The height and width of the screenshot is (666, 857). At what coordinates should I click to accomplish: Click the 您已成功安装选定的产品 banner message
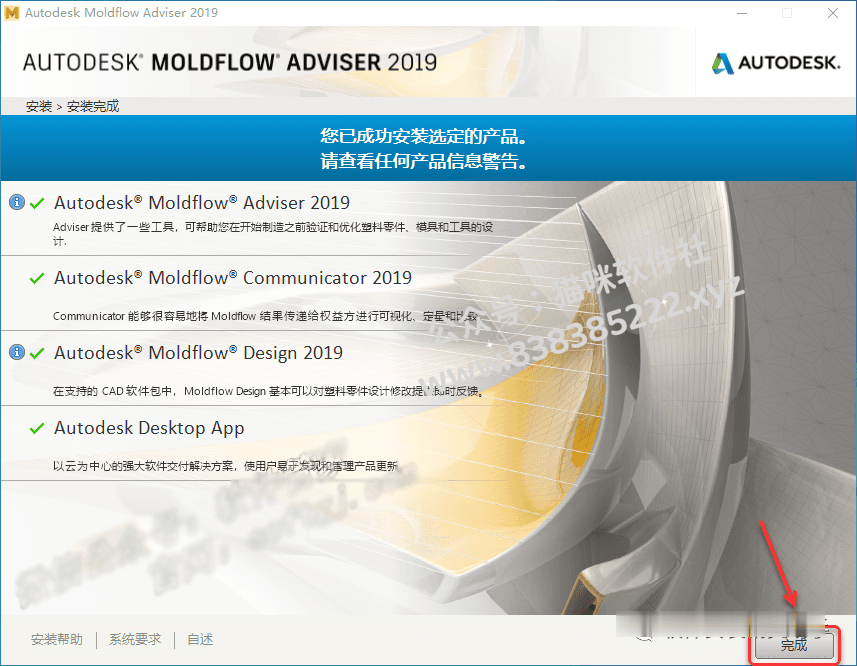424,136
